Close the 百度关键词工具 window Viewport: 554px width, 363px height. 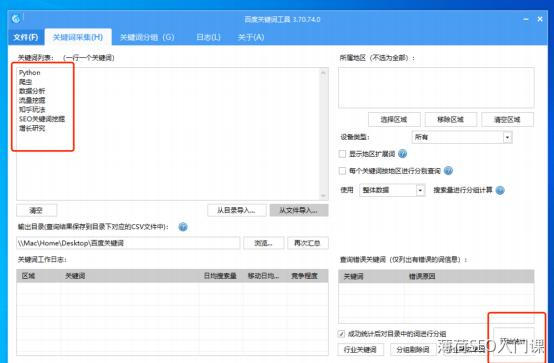point(540,19)
